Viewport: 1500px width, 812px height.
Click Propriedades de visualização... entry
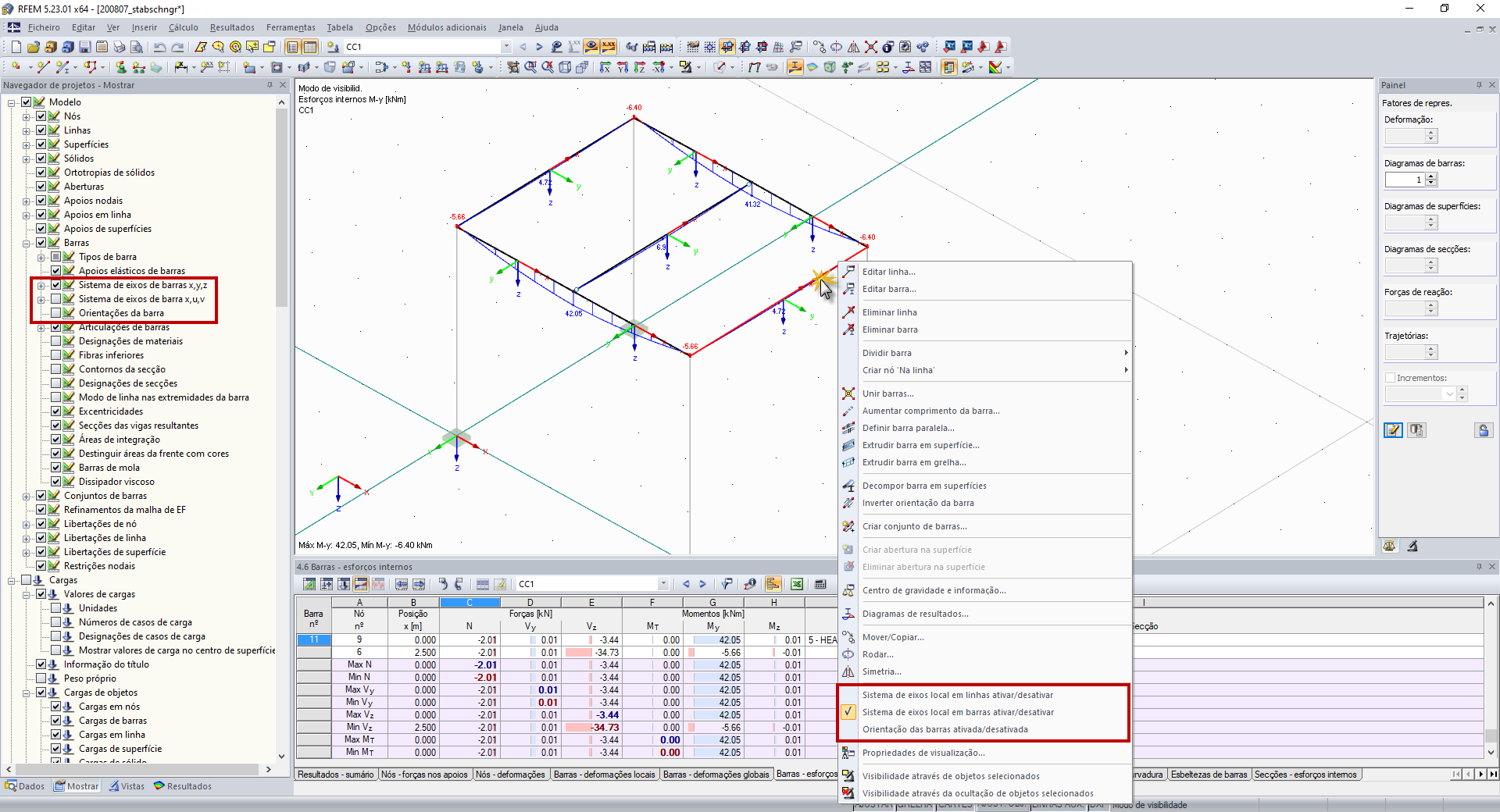click(x=923, y=753)
